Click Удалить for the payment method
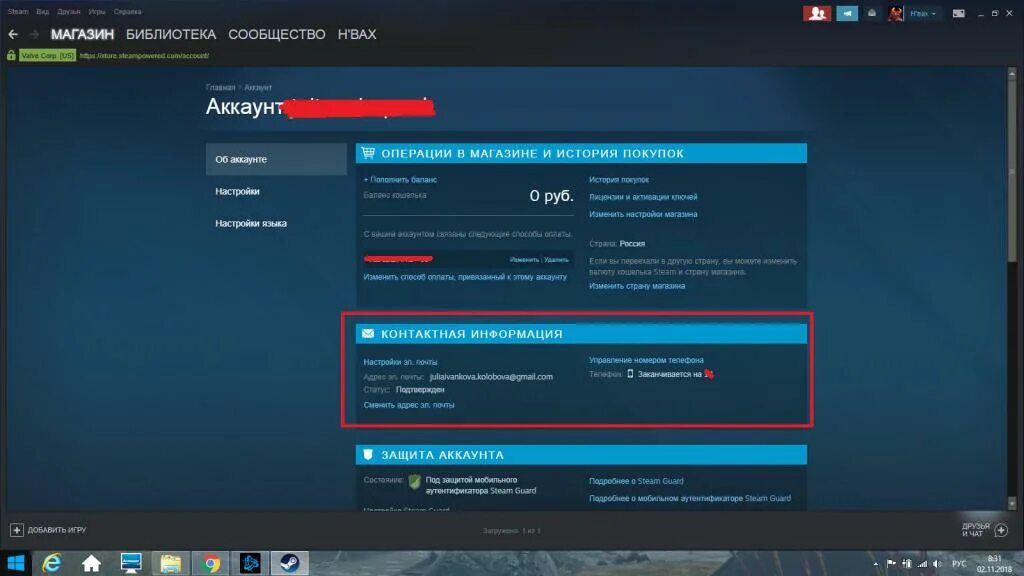The image size is (1024, 576). tap(556, 260)
